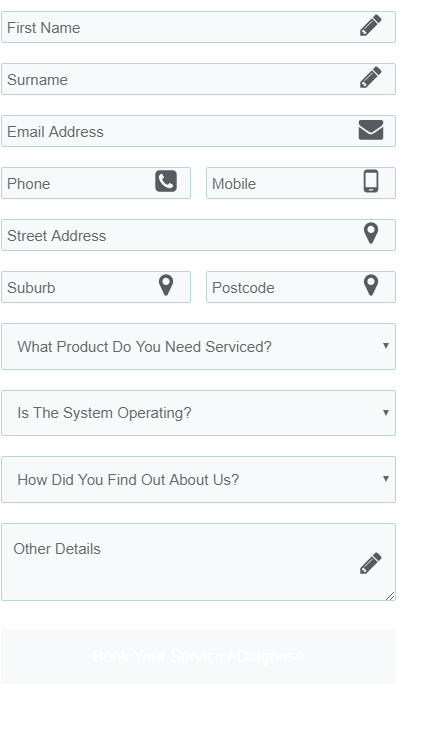Image resolution: width=437 pixels, height=735 pixels.
Task: Click the pencil icon in Surname field
Action: pyautogui.click(x=370, y=77)
